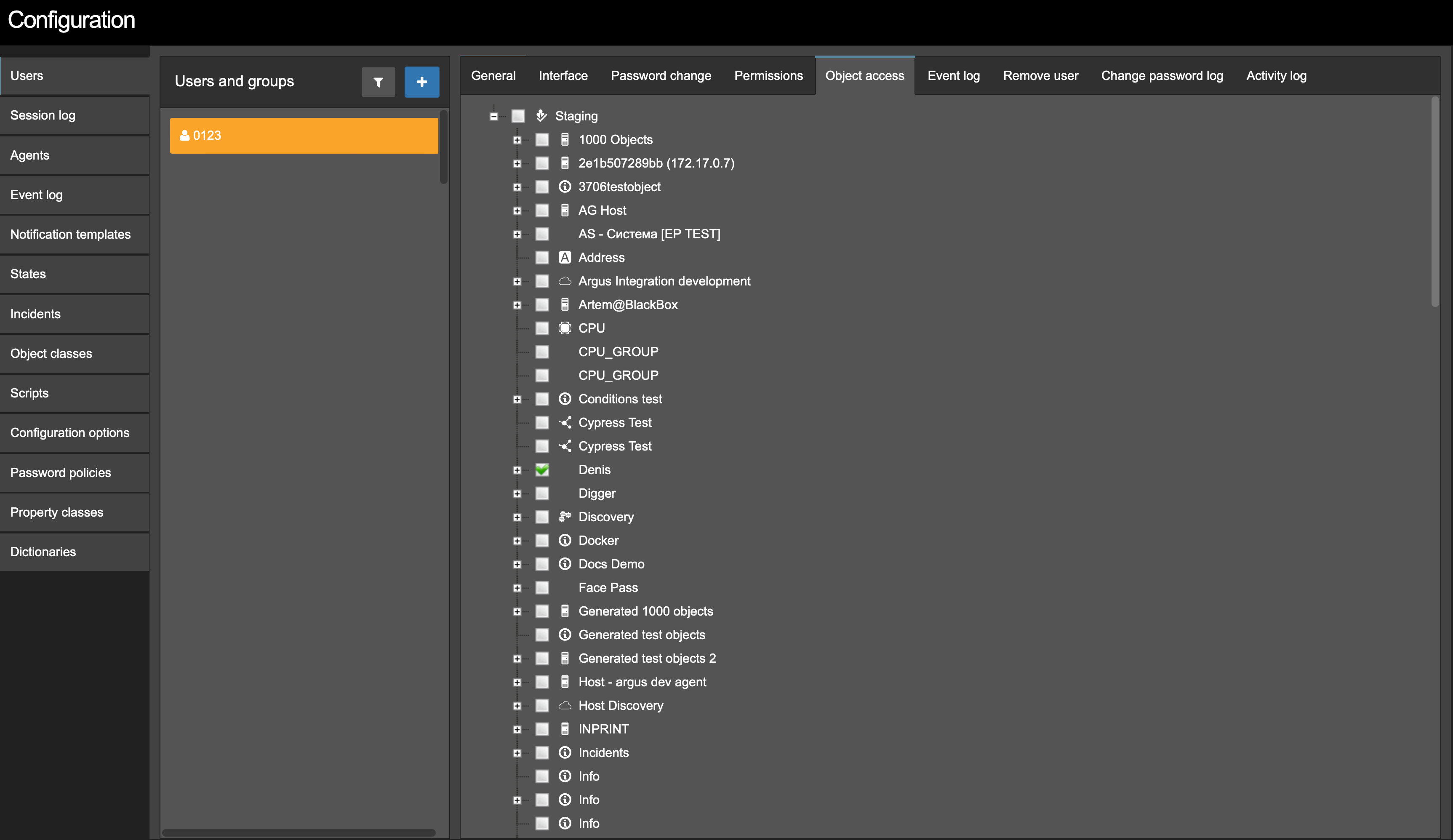Viewport: 1453px width, 840px height.
Task: Click the Staging root node icon
Action: point(541,116)
